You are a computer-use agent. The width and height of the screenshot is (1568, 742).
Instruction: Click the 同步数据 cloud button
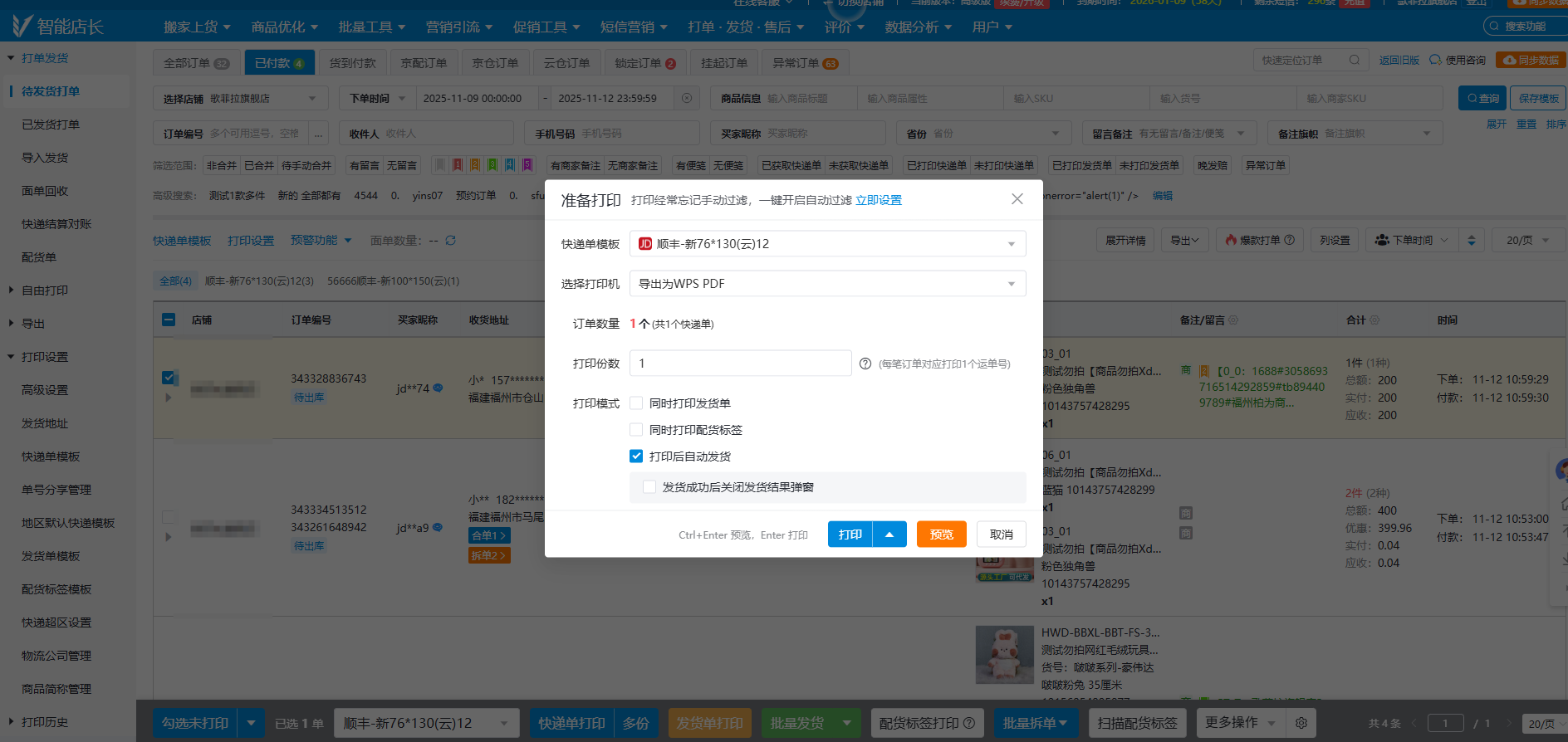(x=1531, y=61)
